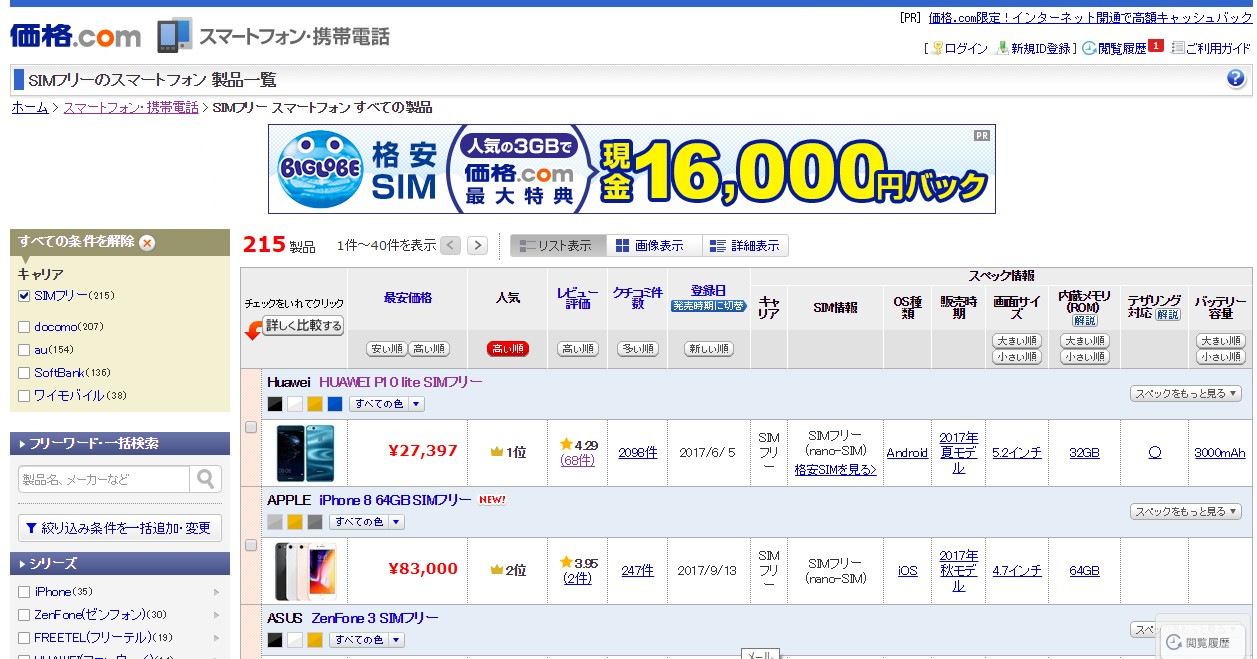Click the red 1 history badge
This screenshot has width=1257, height=659.
pyautogui.click(x=1156, y=46)
